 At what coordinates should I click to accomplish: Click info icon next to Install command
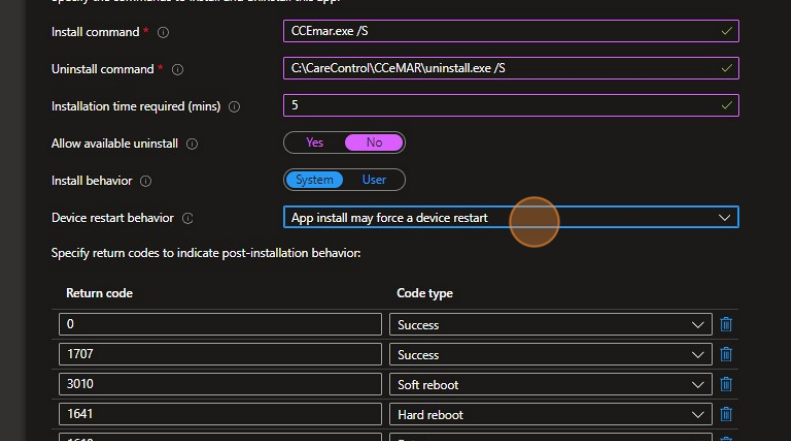[163, 32]
